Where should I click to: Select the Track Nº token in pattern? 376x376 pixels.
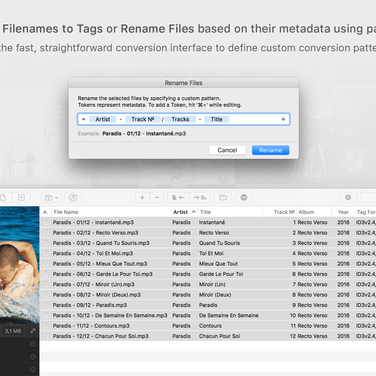pos(143,119)
